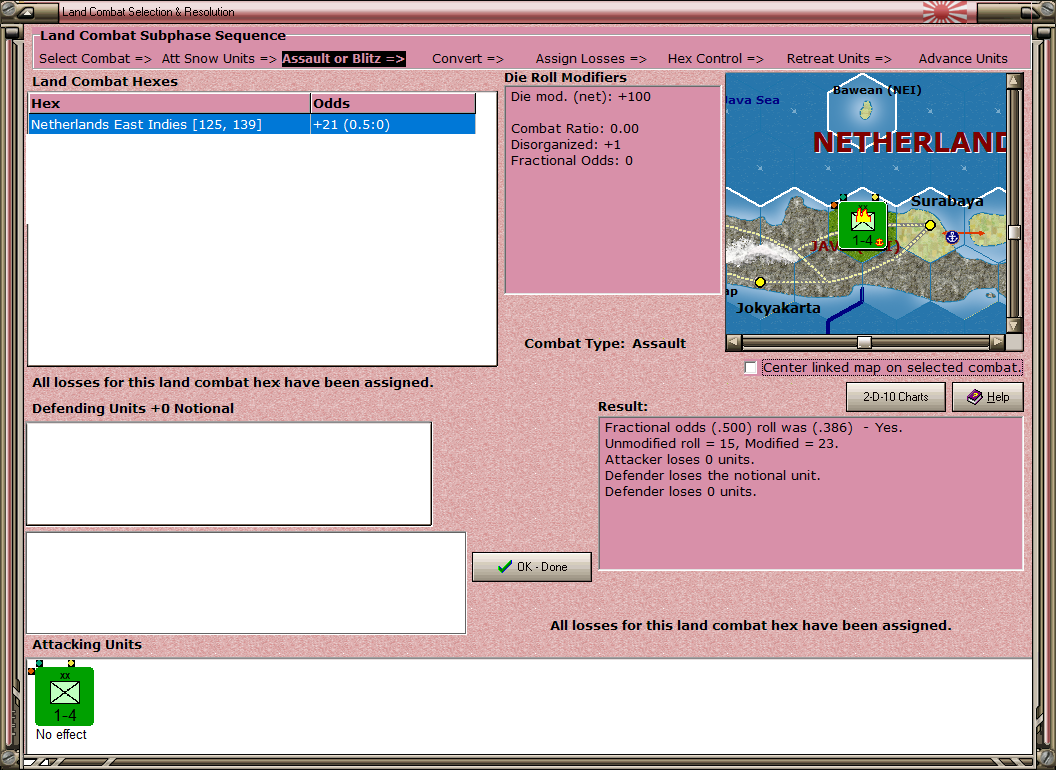Click the Combat Ratio: 0.00 line
The image size is (1056, 770).
(574, 129)
